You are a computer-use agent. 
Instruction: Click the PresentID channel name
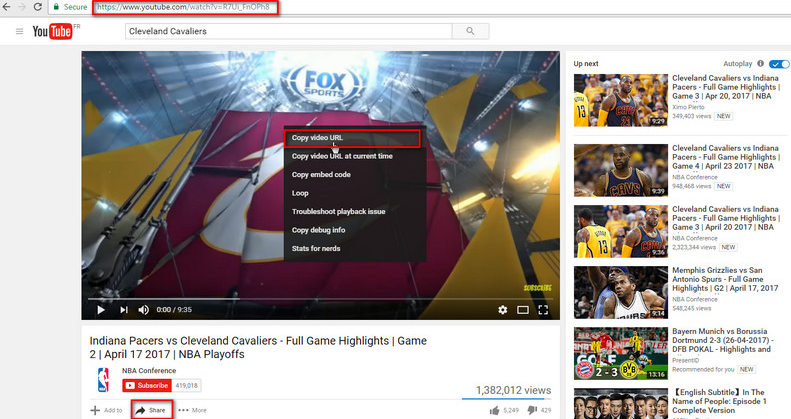coord(686,360)
